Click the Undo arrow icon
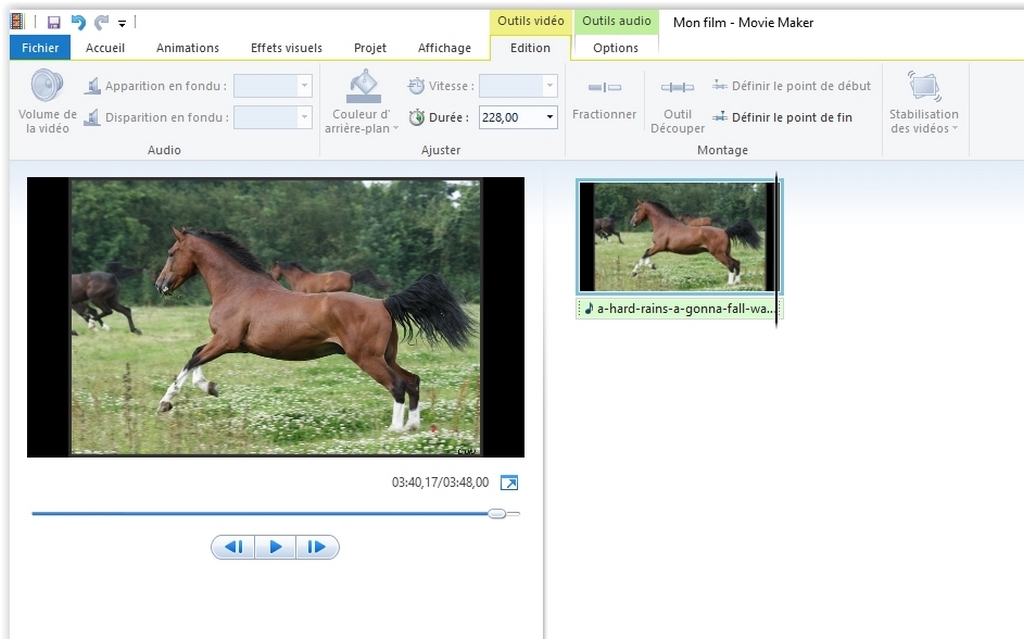 [x=78, y=22]
